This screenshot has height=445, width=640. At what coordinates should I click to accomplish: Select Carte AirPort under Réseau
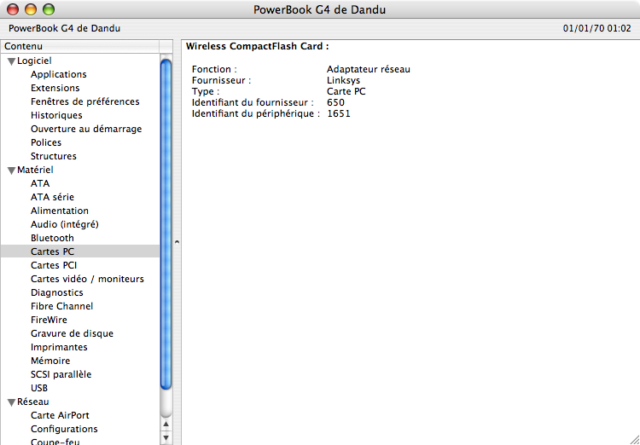click(60, 415)
